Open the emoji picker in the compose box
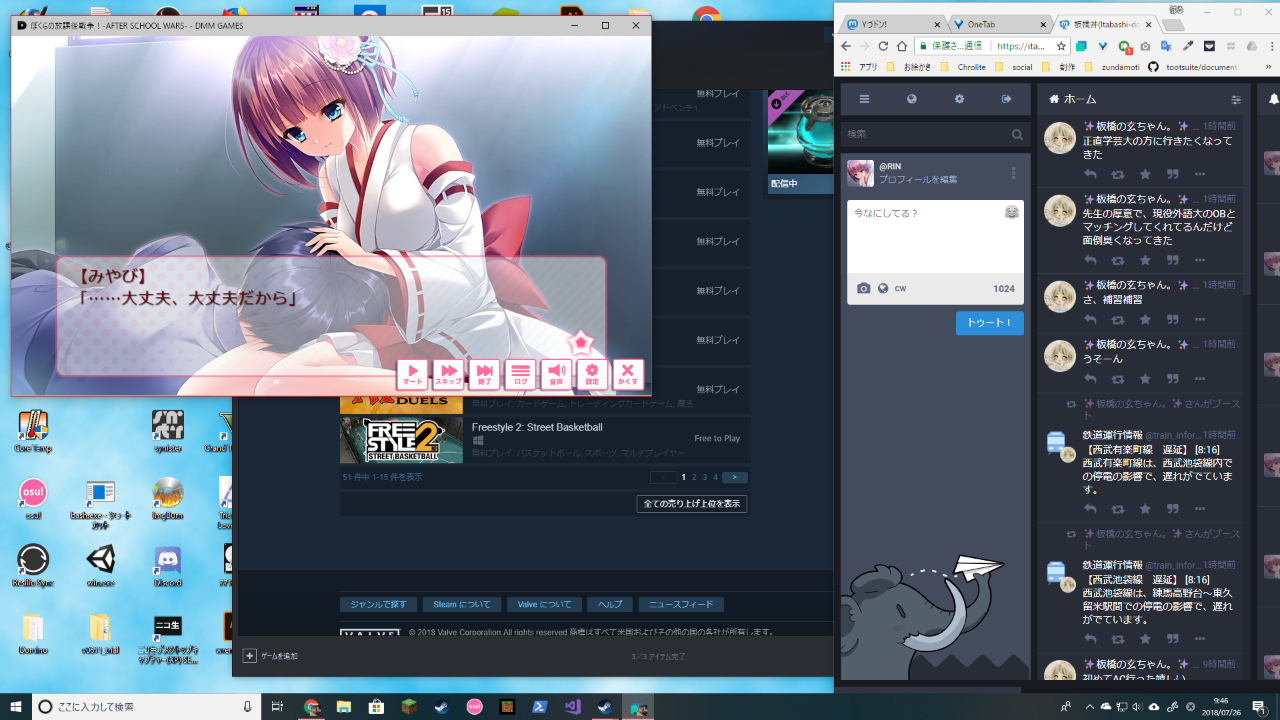 point(1012,212)
